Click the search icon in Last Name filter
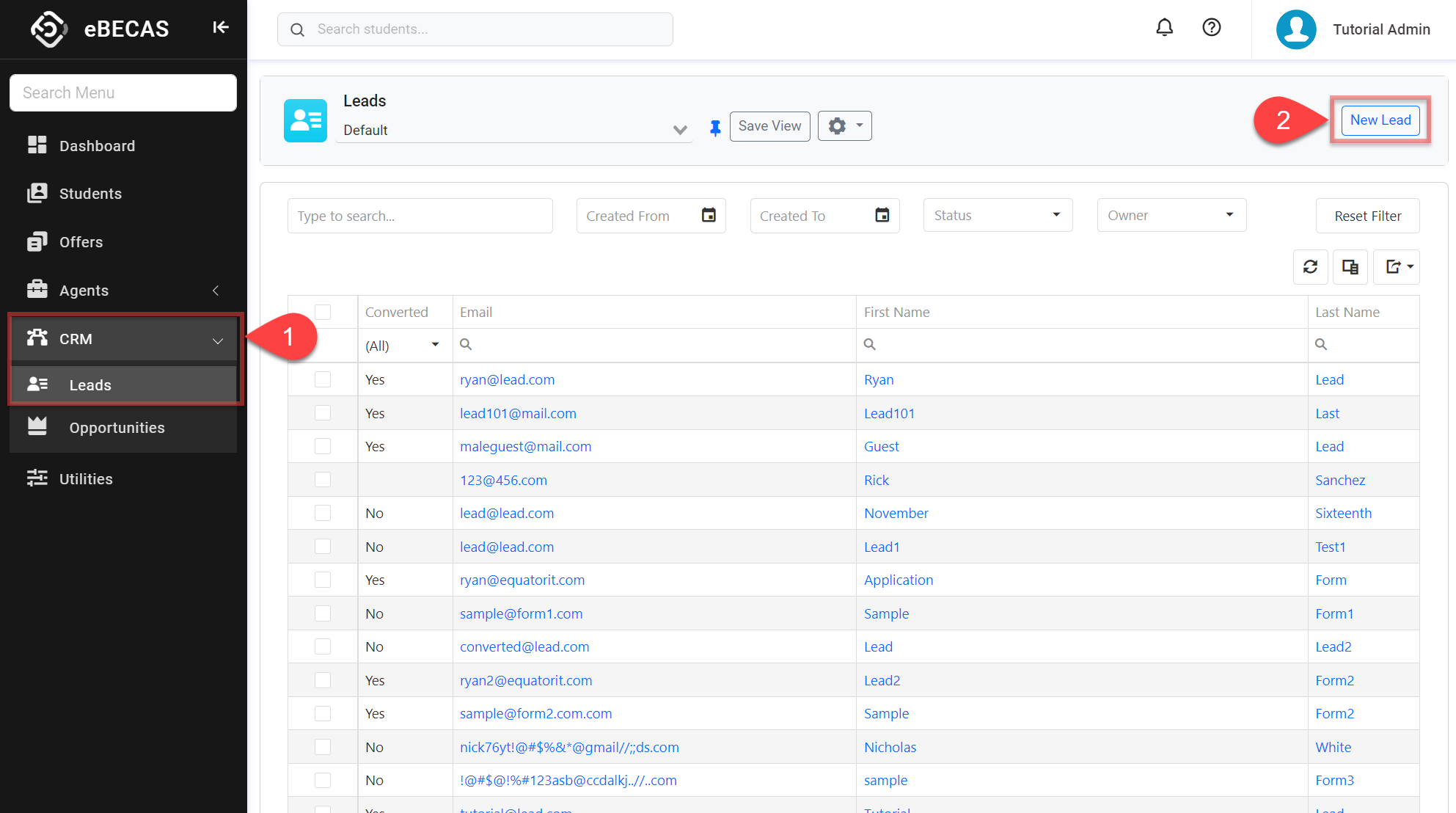 [1321, 344]
